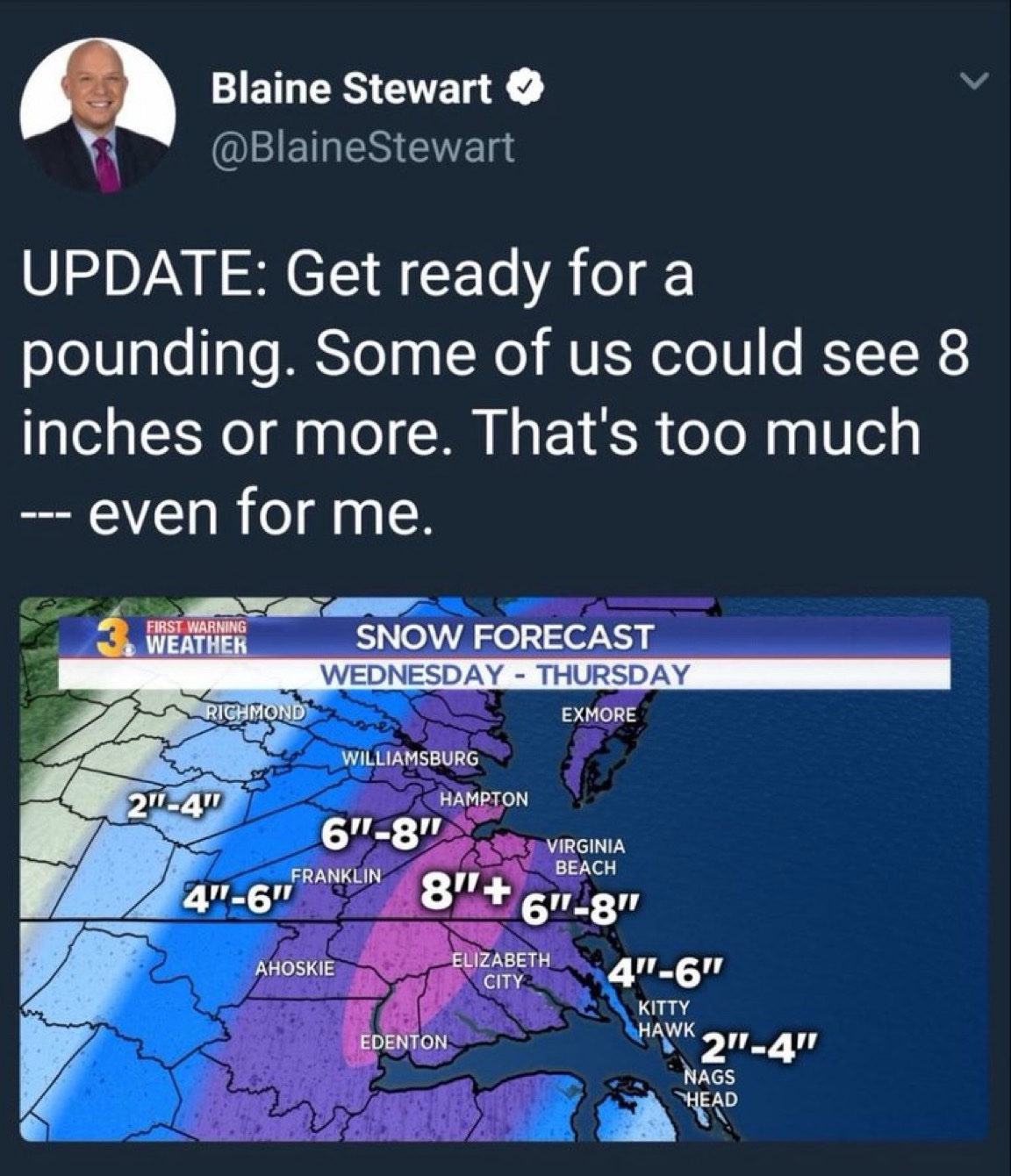Click the @BlaineStewart handle

pos(362,147)
